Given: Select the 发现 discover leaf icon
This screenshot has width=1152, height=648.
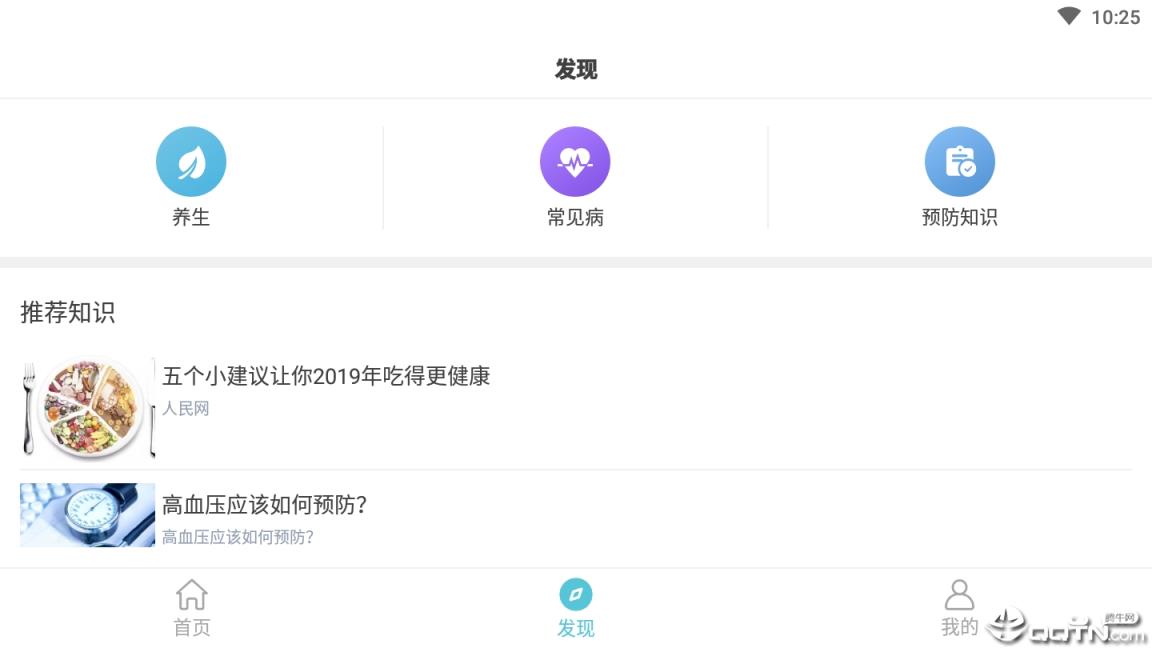Looking at the screenshot, I should pos(575,592).
